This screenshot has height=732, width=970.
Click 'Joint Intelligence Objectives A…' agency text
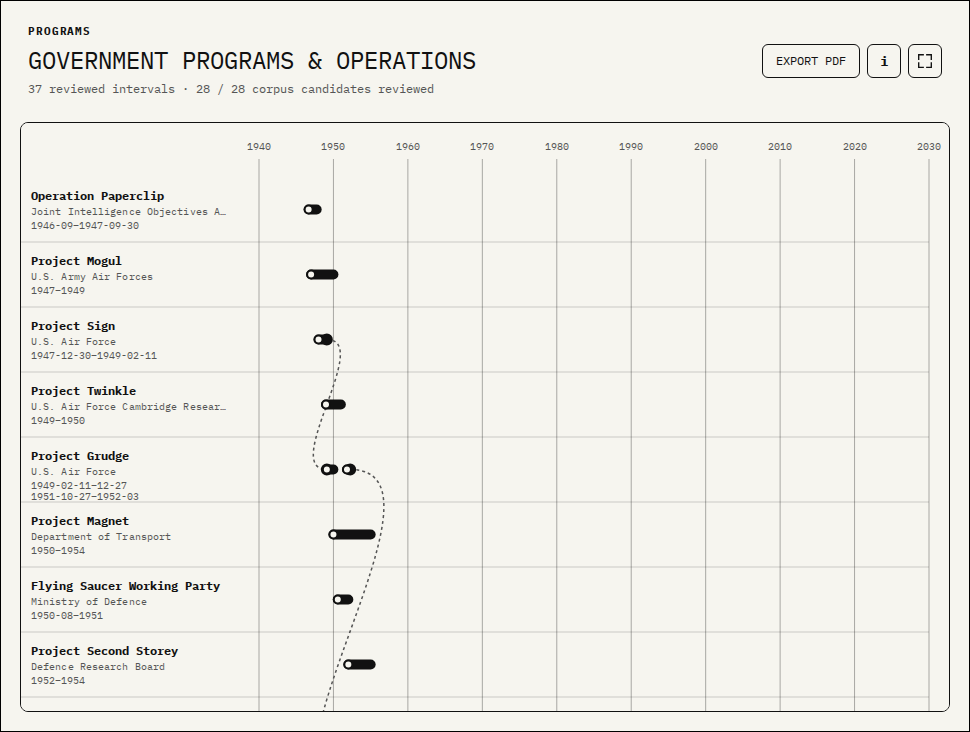pyautogui.click(x=129, y=212)
